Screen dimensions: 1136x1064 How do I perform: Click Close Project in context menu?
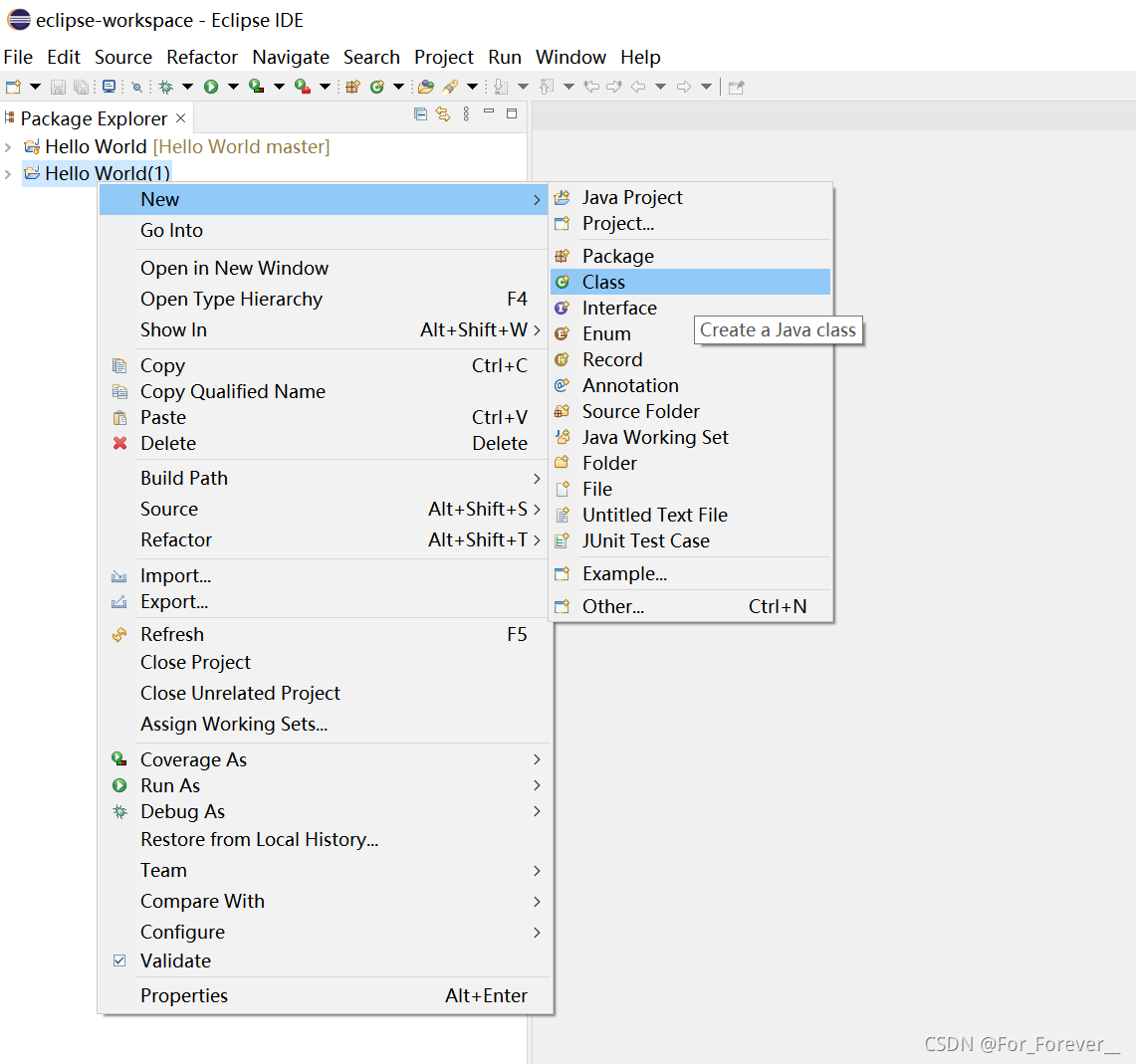(325, 663)
